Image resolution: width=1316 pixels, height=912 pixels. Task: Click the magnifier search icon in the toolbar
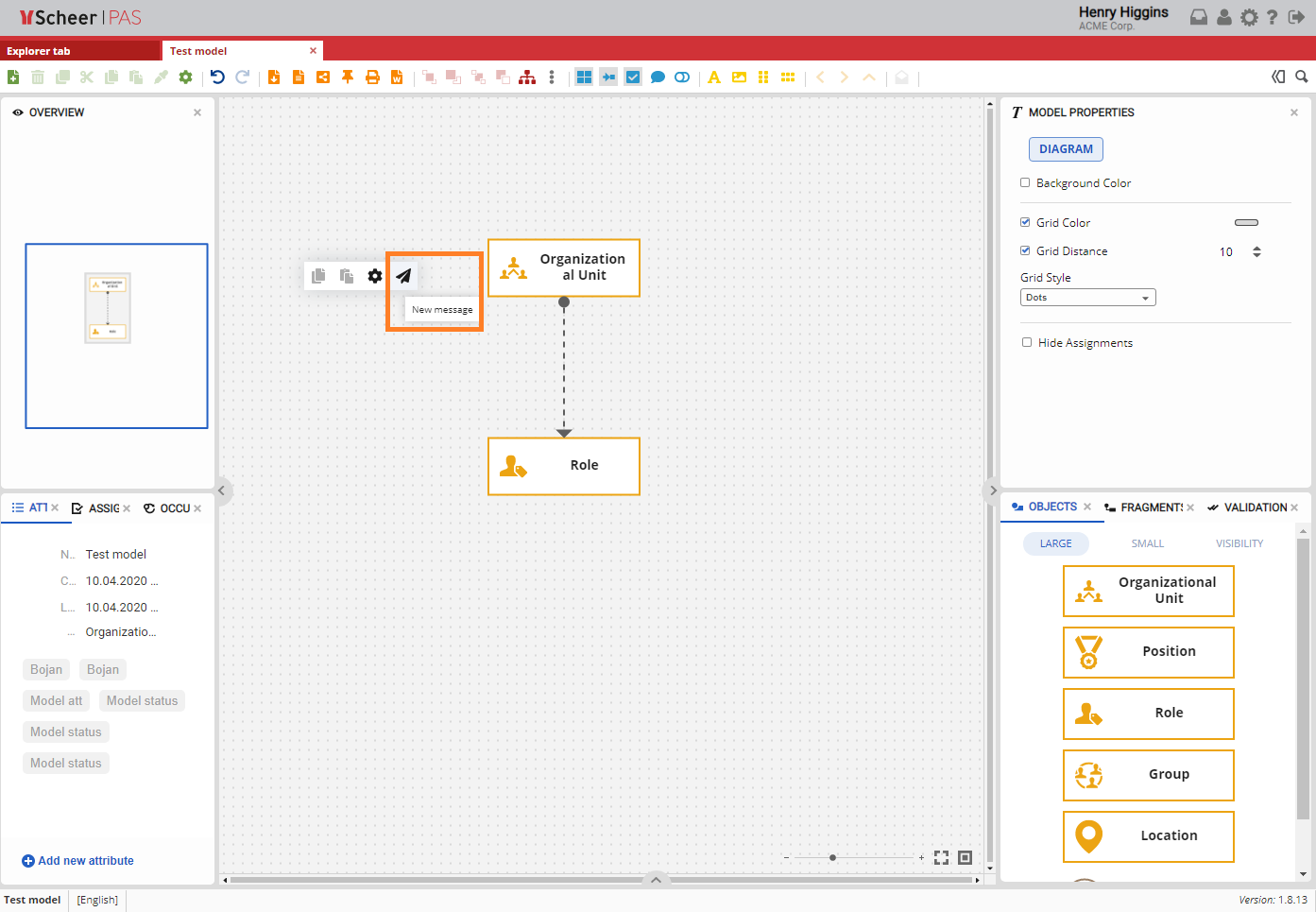[1301, 77]
